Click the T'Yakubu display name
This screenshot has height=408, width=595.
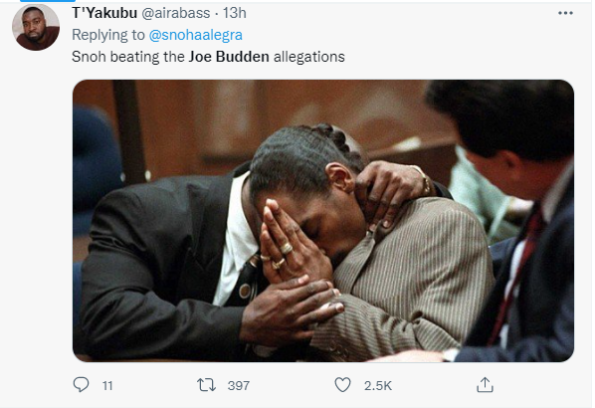click(x=104, y=13)
